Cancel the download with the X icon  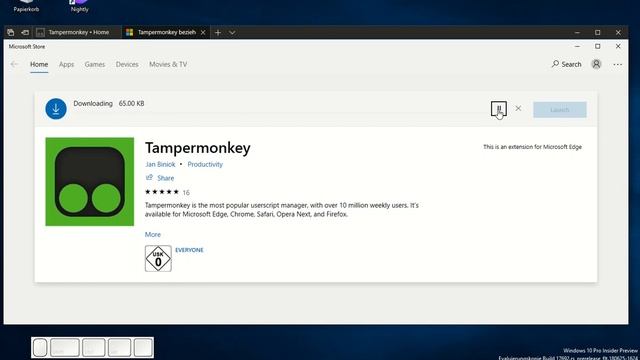(518, 108)
